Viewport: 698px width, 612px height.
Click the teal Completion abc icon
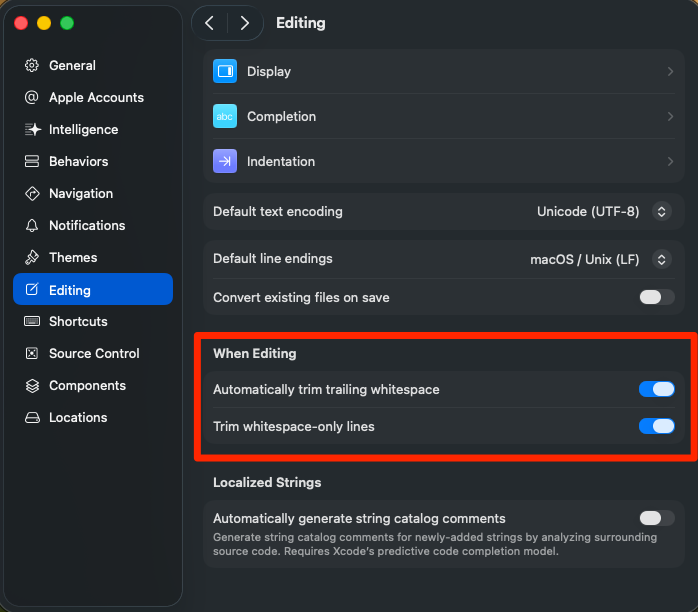tap(225, 117)
